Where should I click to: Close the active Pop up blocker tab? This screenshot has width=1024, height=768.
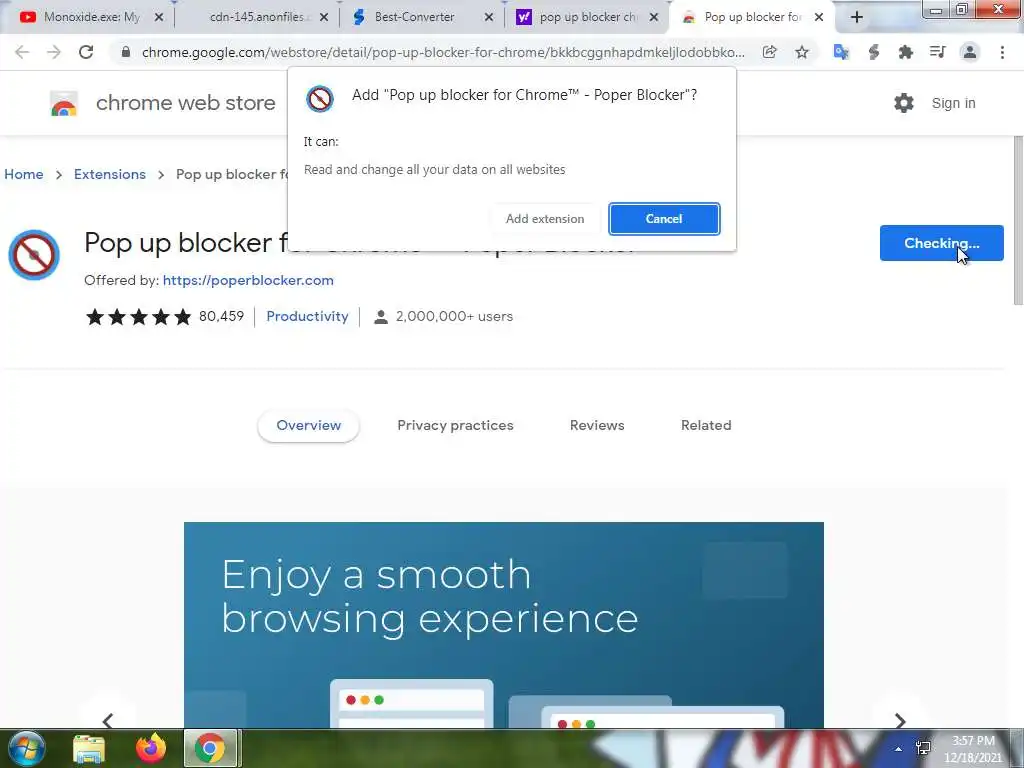[x=819, y=18]
